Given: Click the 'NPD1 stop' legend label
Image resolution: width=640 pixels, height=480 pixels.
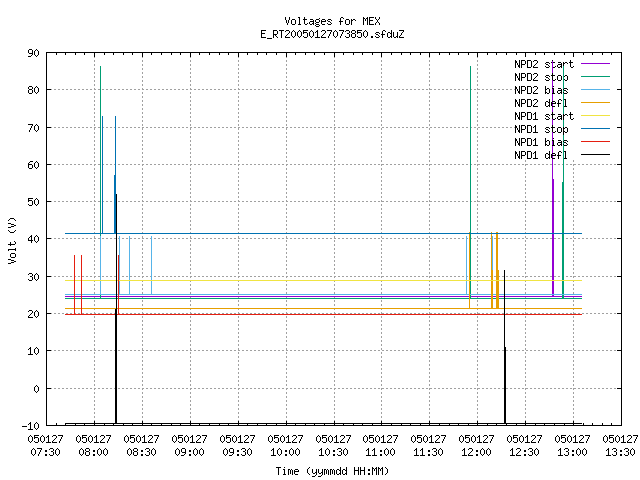Looking at the screenshot, I should 541,129.
